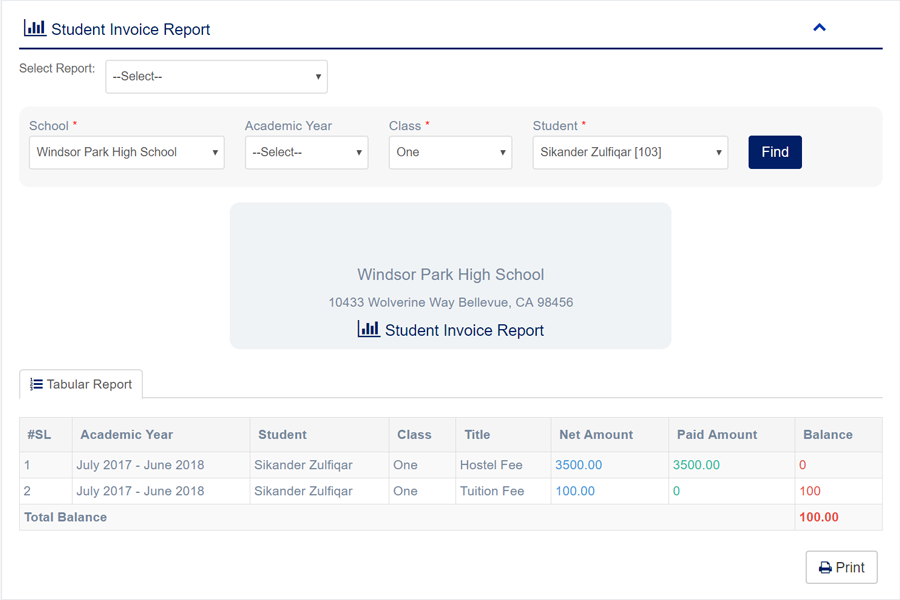Click serial number 1 in first row
900x600 pixels.
[27, 465]
